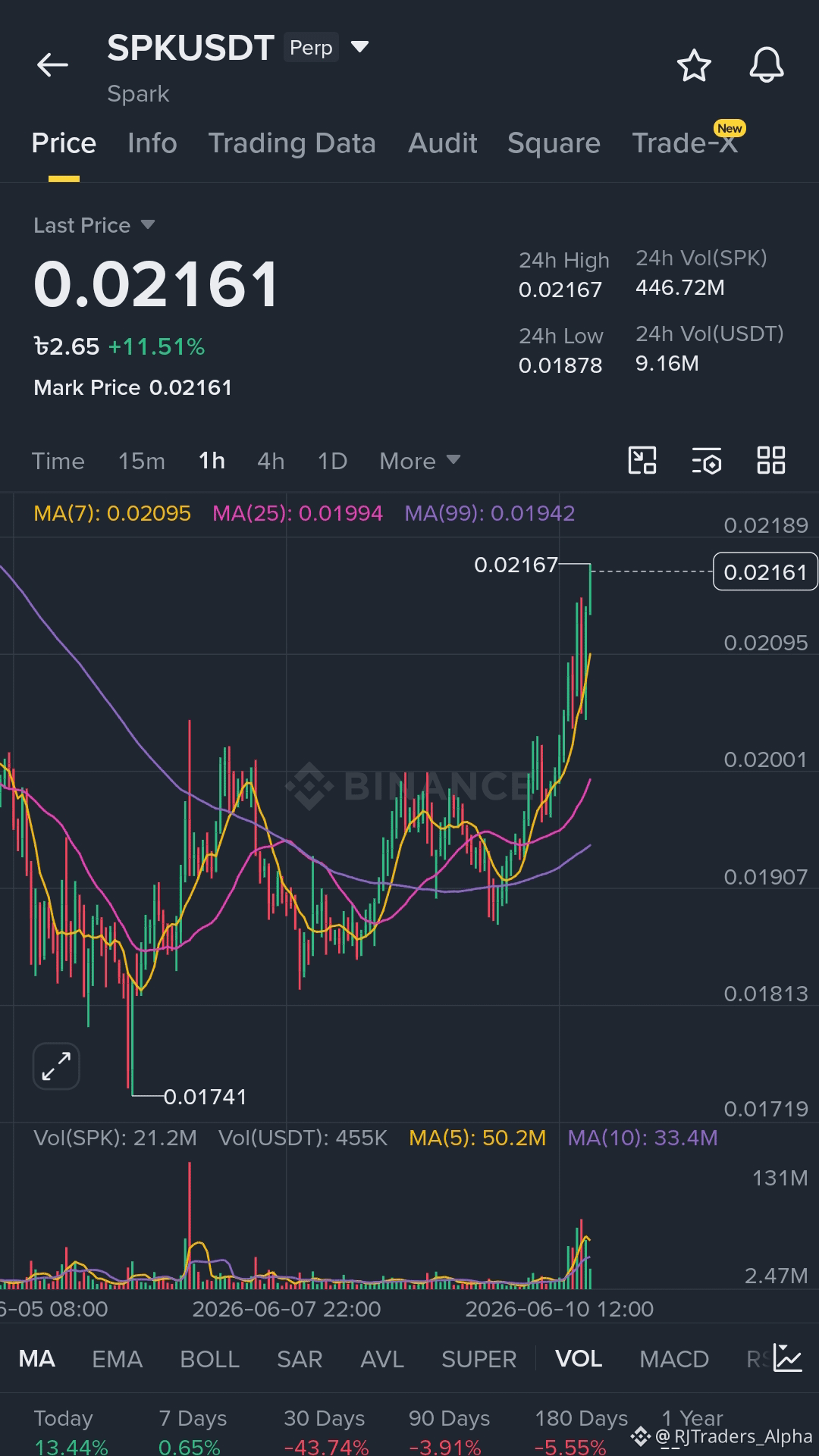The image size is (819, 1456).
Task: Tap the 7 Days 0.65% performance
Action: click(193, 1433)
